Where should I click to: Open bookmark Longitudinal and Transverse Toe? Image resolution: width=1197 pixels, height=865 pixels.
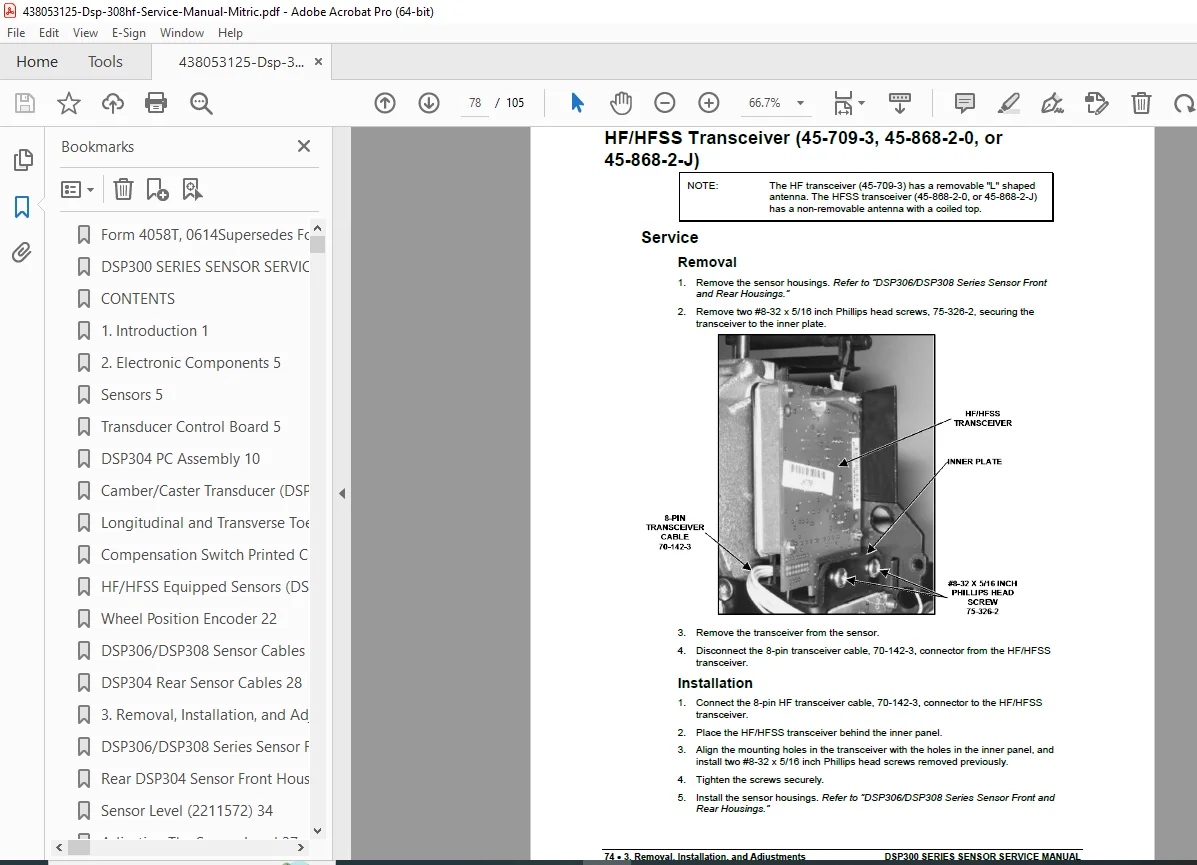[205, 522]
